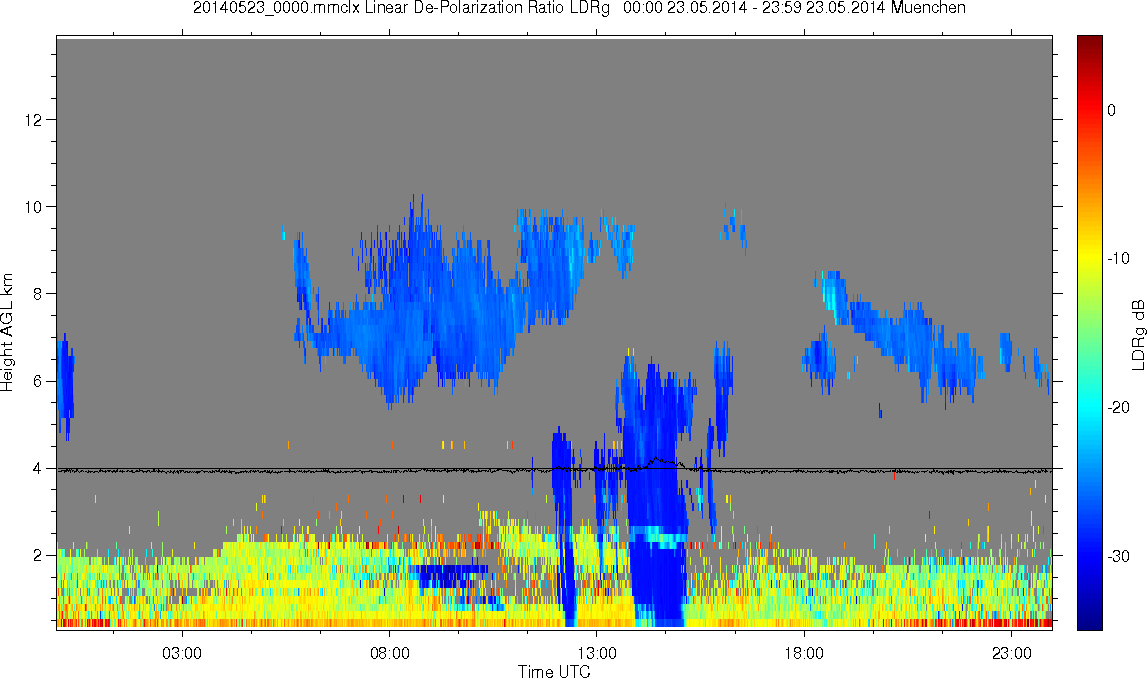The image size is (1147, 678).
Task: Click the height tick label '12'
Action: [33, 120]
